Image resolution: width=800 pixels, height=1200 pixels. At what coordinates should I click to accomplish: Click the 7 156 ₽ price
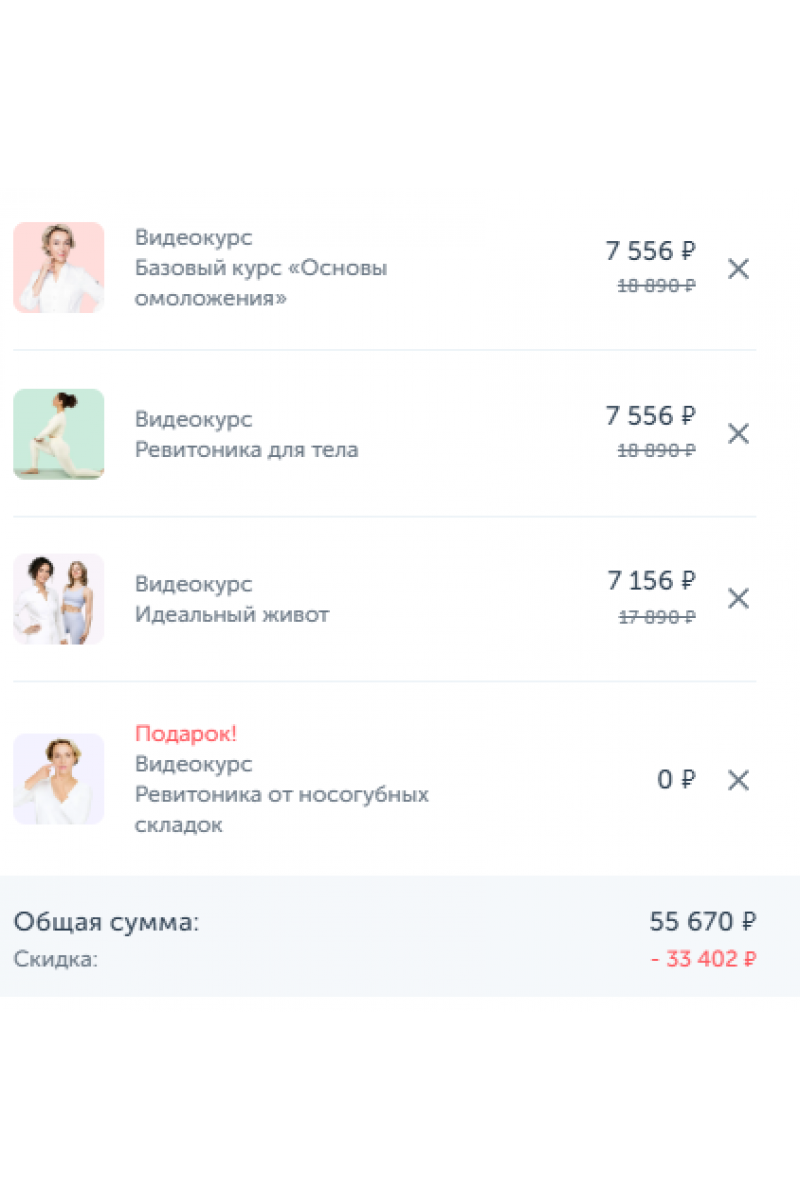click(651, 580)
